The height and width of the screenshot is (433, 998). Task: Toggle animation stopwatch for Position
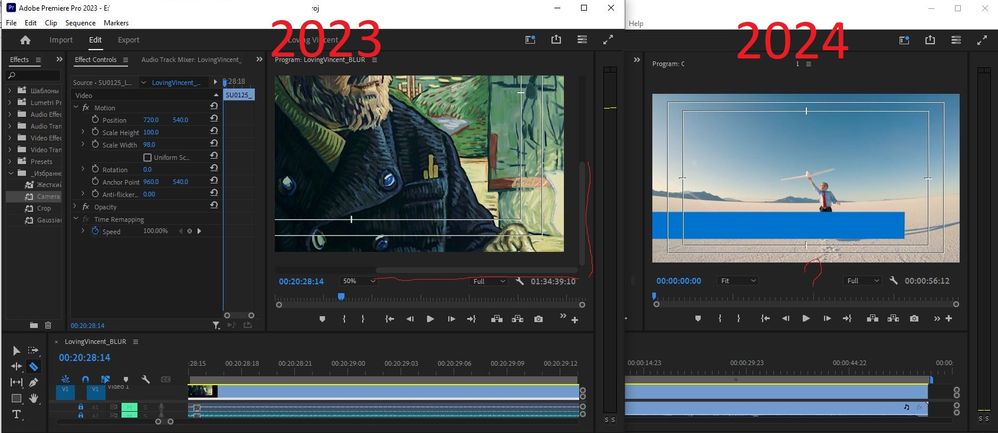95,120
